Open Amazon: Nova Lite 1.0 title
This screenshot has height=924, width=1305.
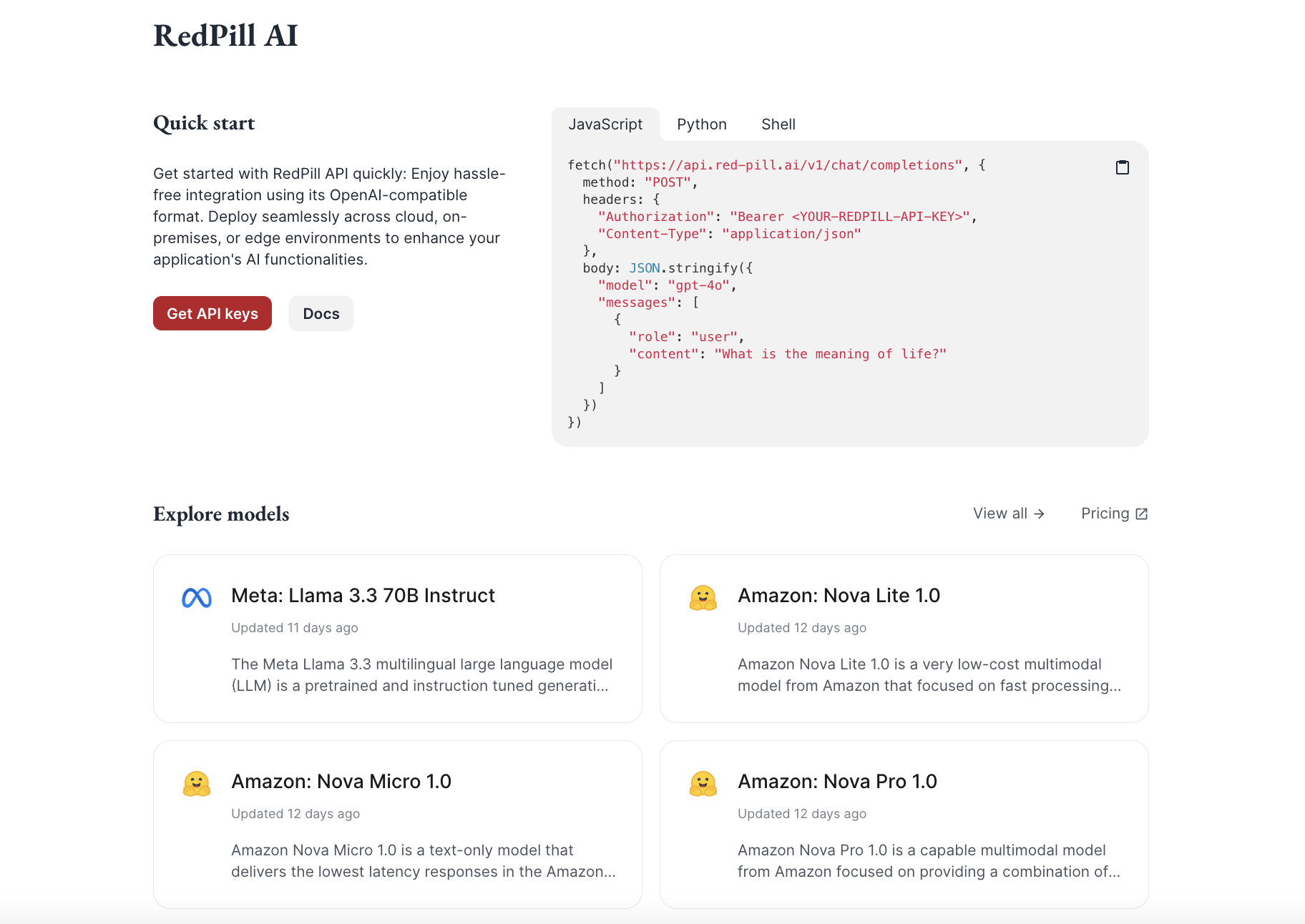[x=839, y=595]
